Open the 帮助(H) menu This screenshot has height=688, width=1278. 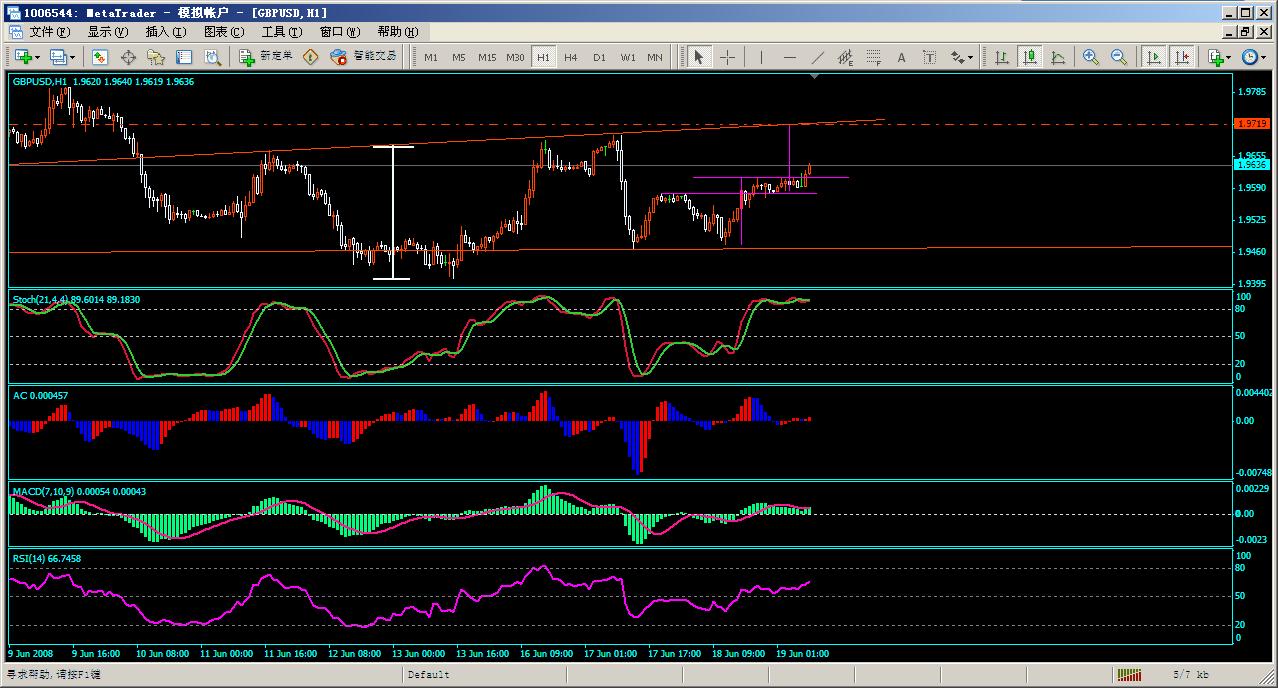click(398, 31)
